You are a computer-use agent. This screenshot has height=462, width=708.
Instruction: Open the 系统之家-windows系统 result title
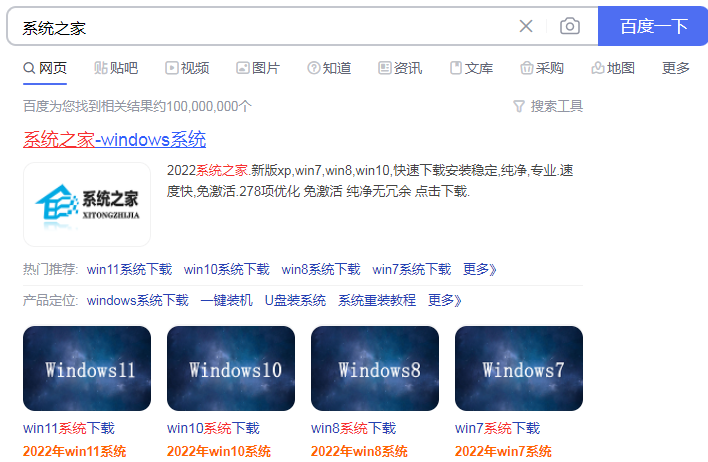coord(115,139)
